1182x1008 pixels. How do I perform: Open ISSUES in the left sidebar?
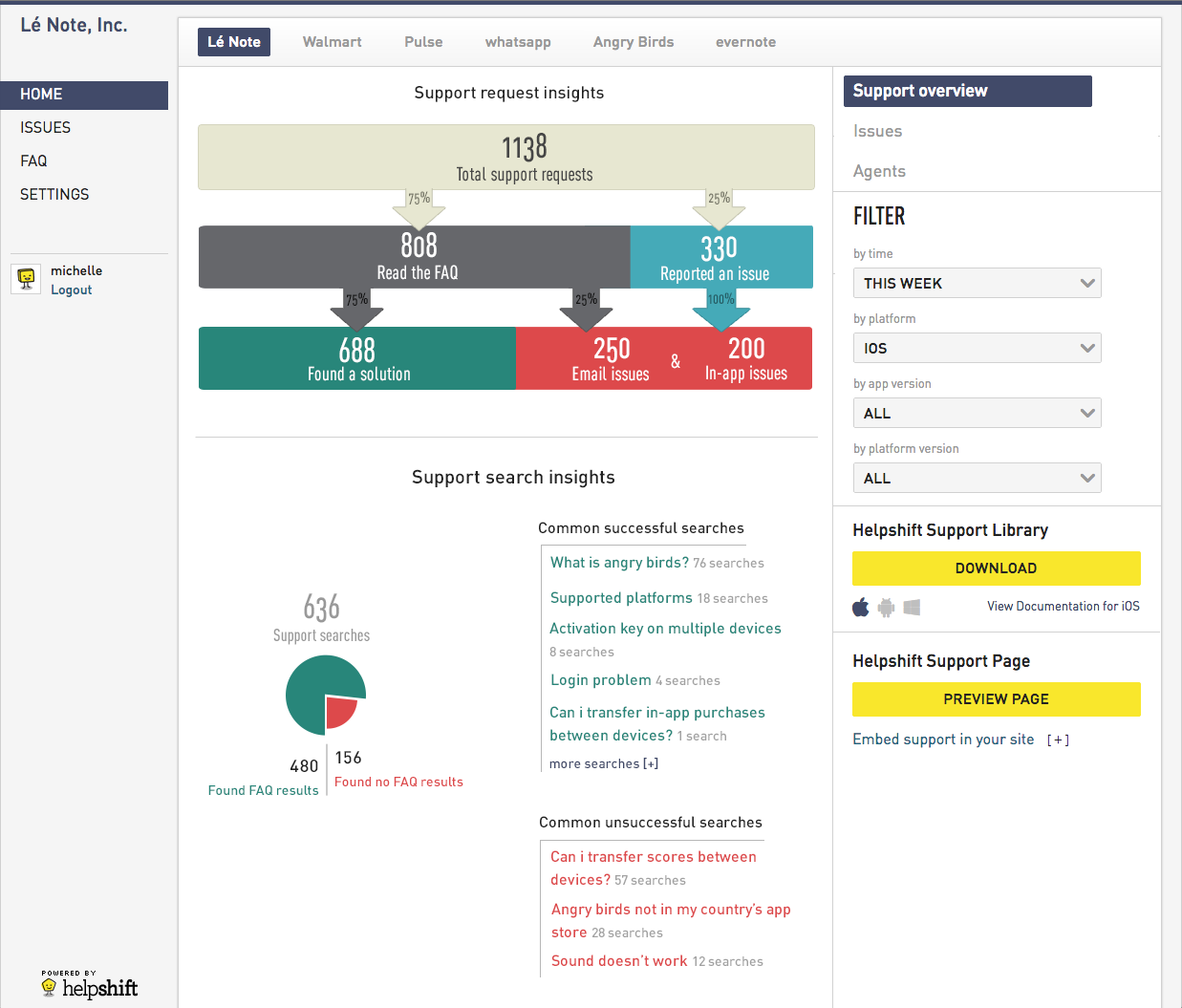click(x=46, y=127)
